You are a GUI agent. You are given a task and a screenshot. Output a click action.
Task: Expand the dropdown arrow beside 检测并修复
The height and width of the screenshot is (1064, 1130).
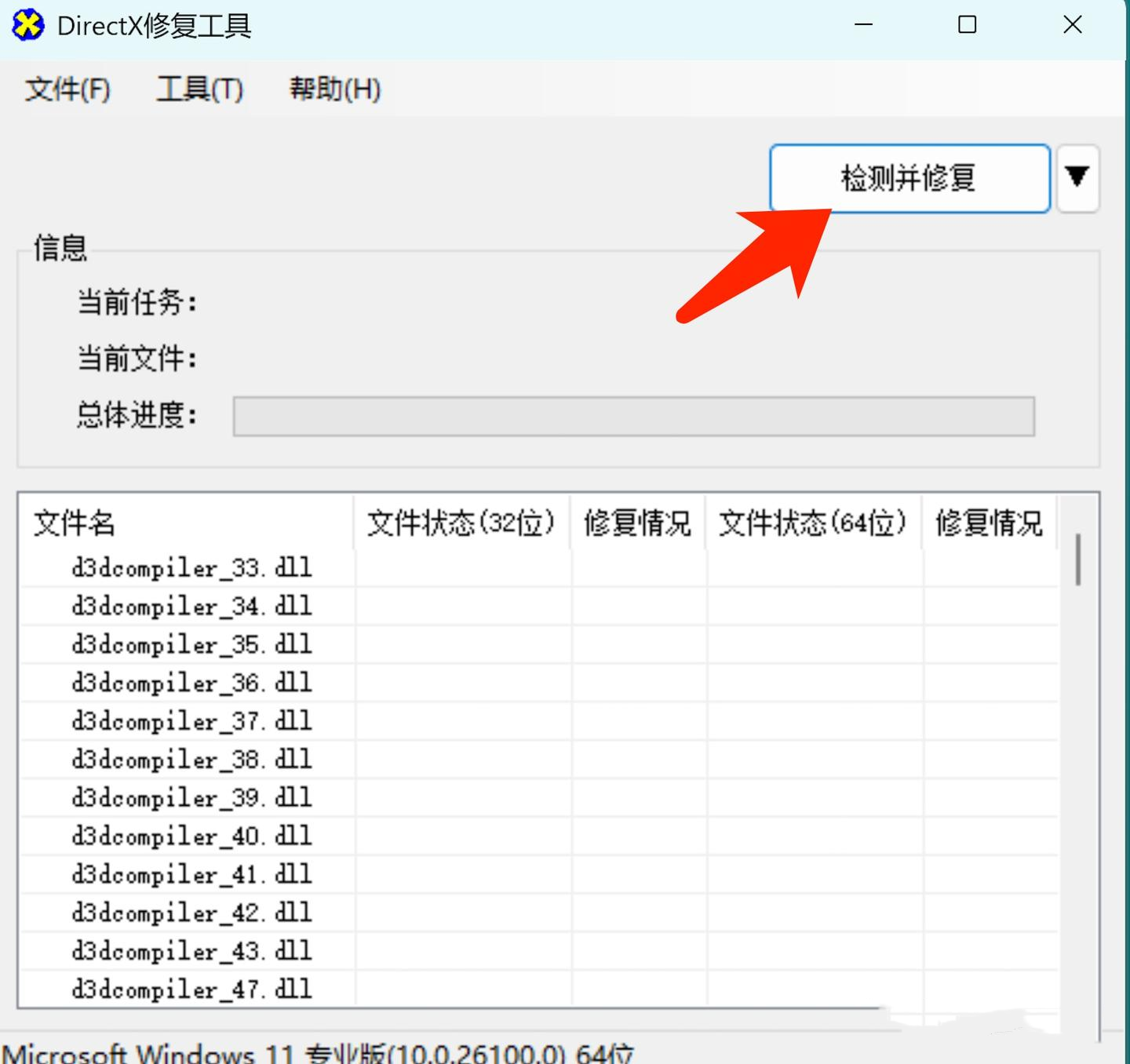pos(1077,178)
